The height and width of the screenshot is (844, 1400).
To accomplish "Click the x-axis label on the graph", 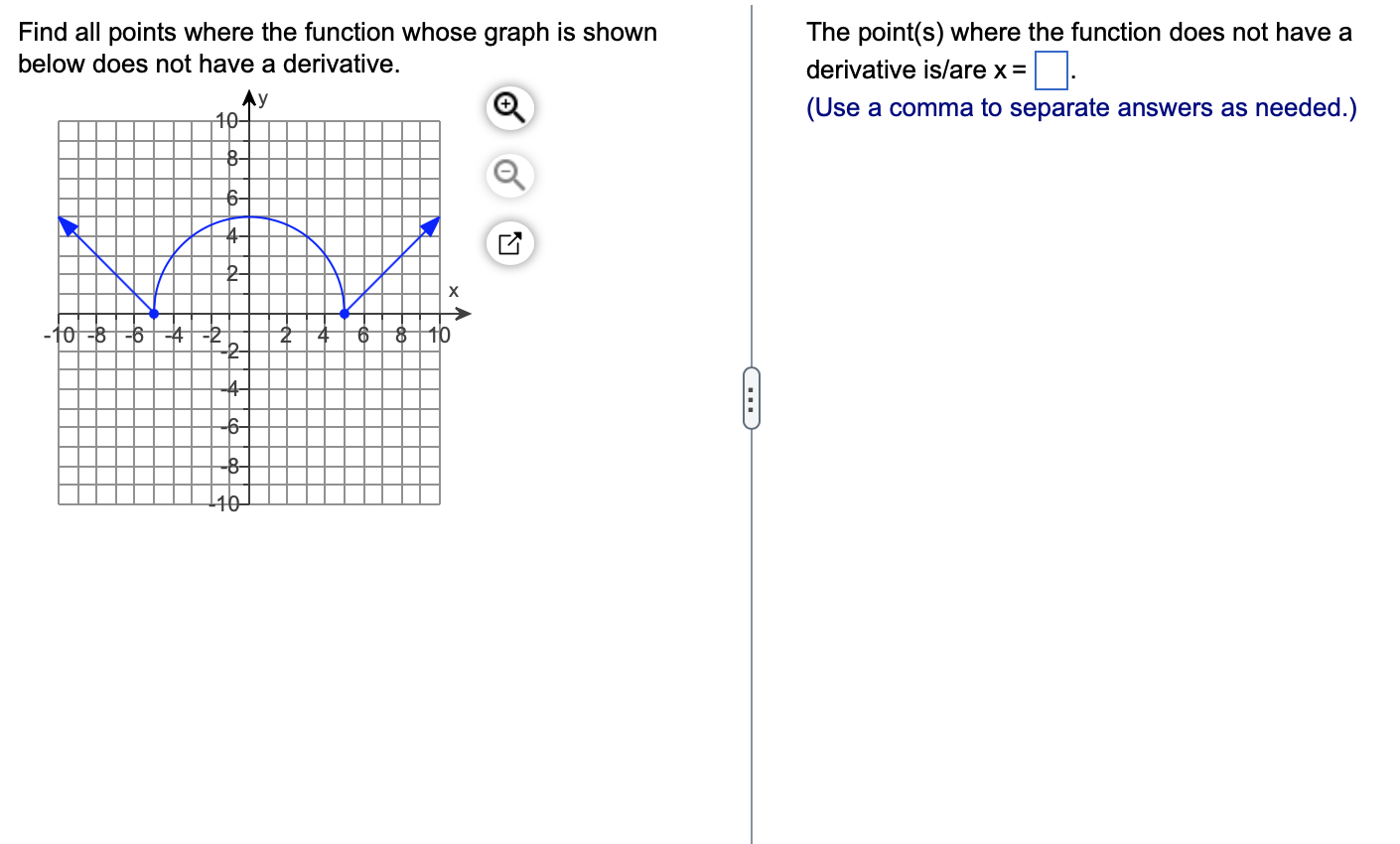I will coord(453,292).
